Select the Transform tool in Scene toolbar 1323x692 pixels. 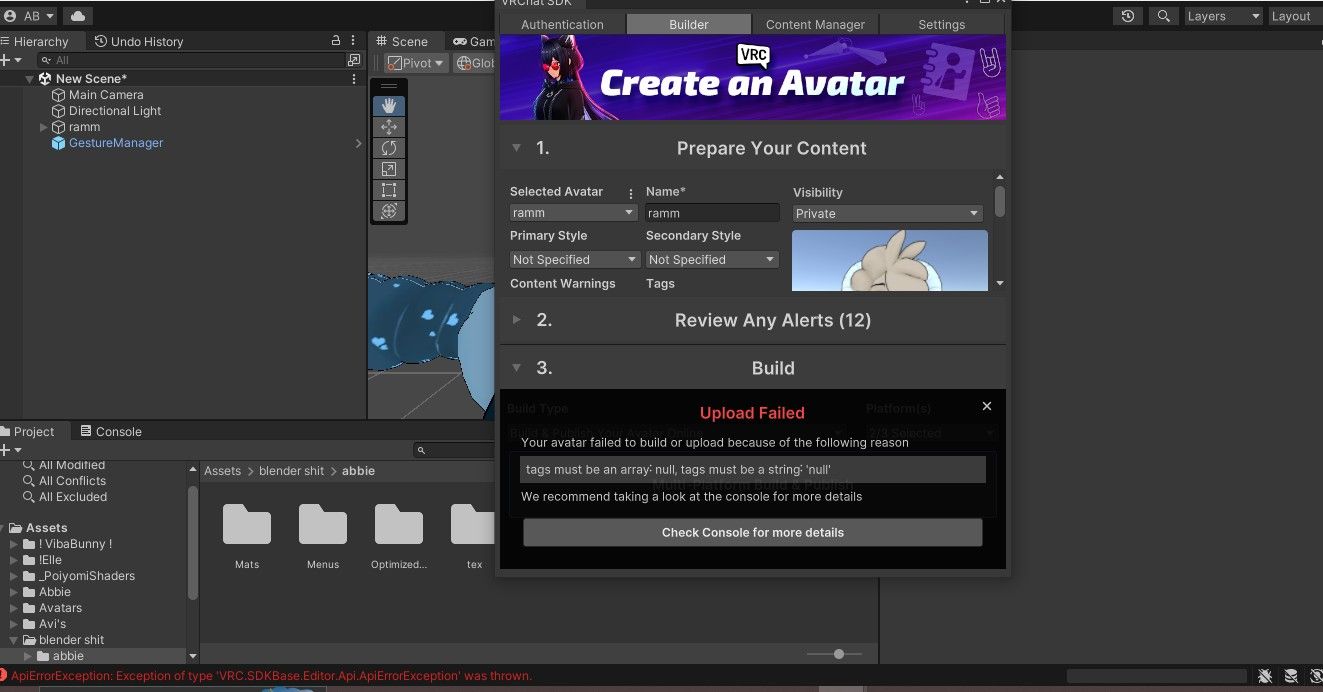[389, 211]
